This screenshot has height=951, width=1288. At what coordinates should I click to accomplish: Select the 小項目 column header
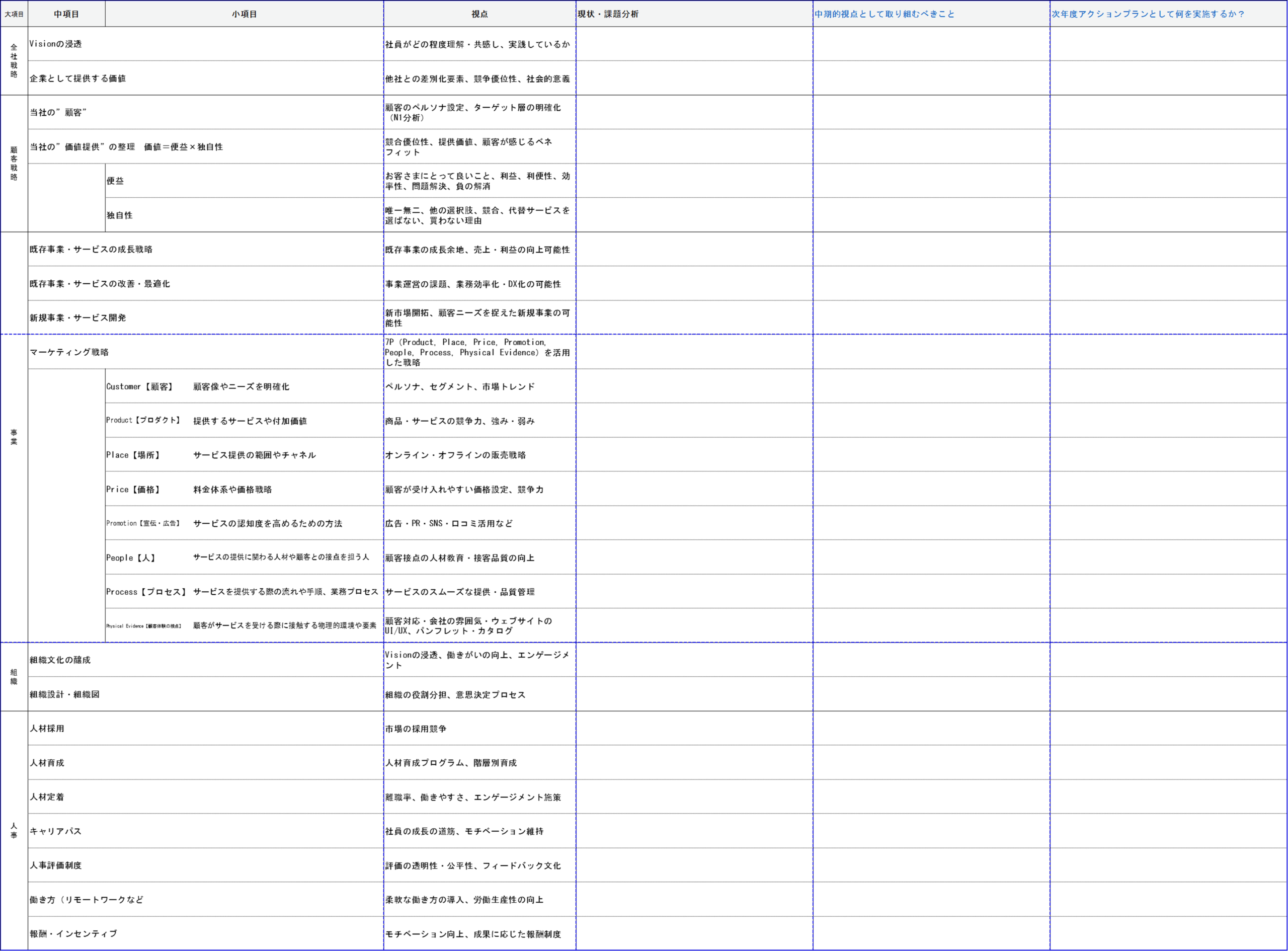[x=245, y=14]
